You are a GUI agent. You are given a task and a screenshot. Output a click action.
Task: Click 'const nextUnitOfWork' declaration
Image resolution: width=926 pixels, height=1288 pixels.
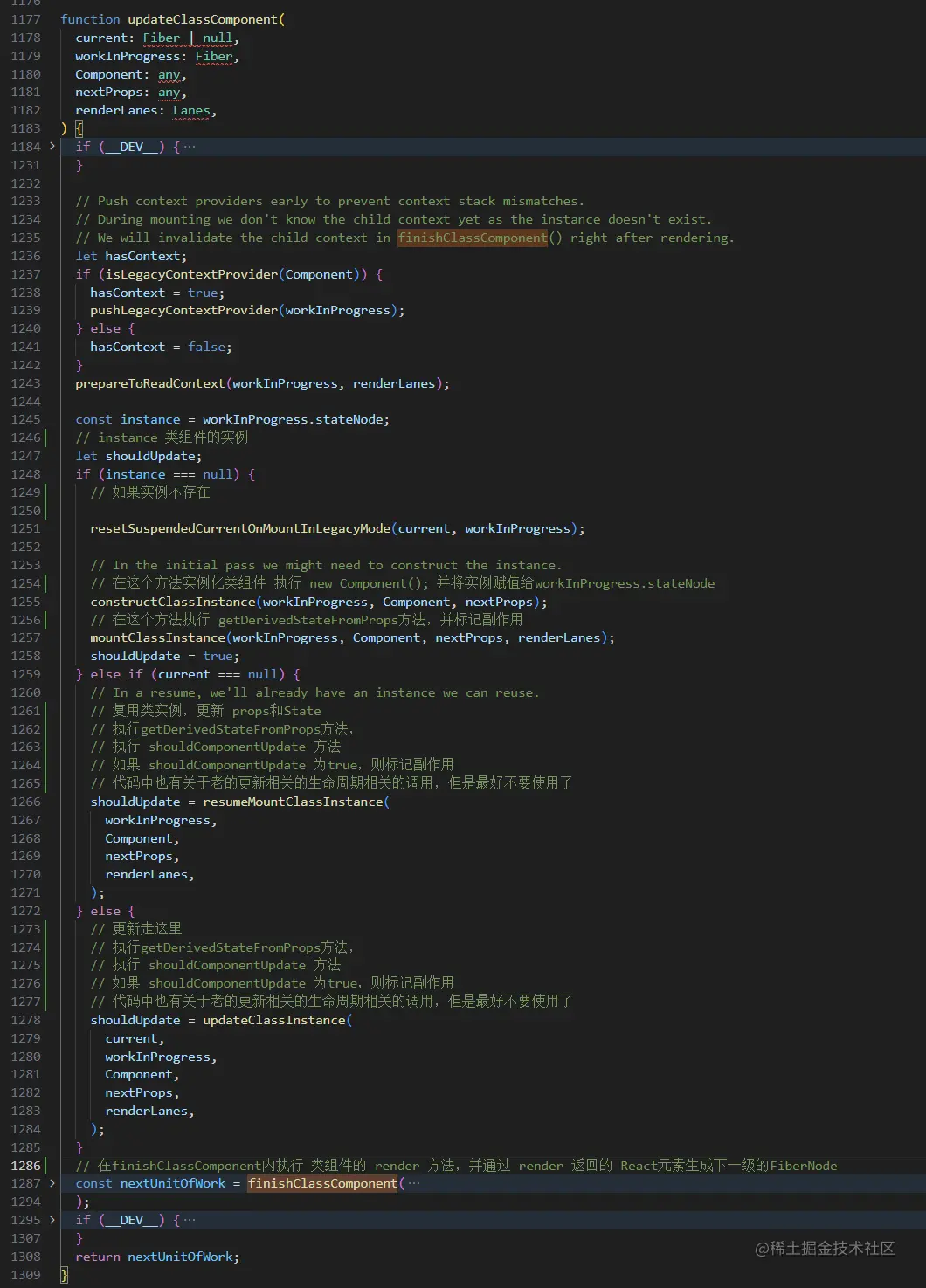150,1183
